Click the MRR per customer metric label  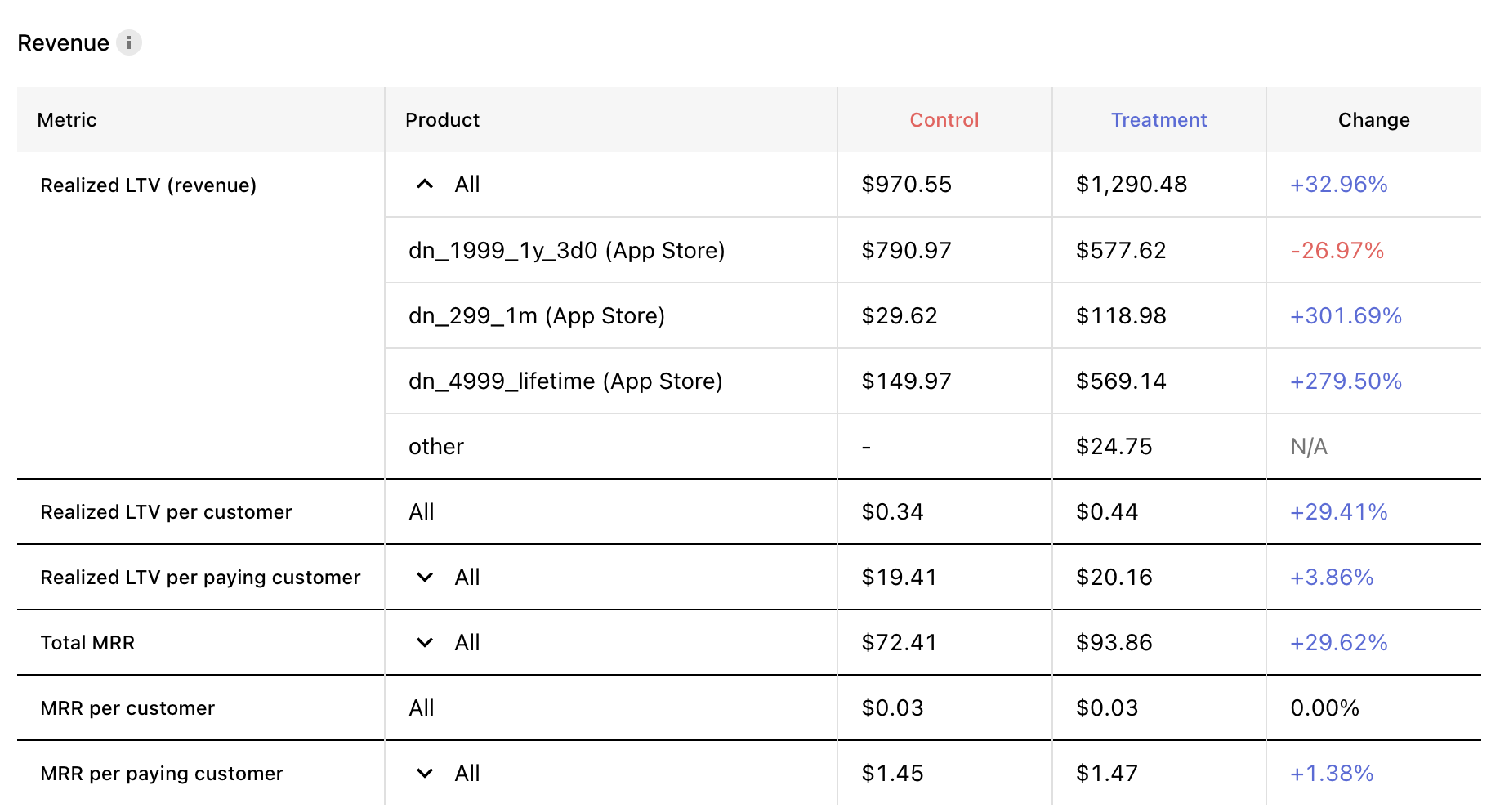[x=127, y=708]
